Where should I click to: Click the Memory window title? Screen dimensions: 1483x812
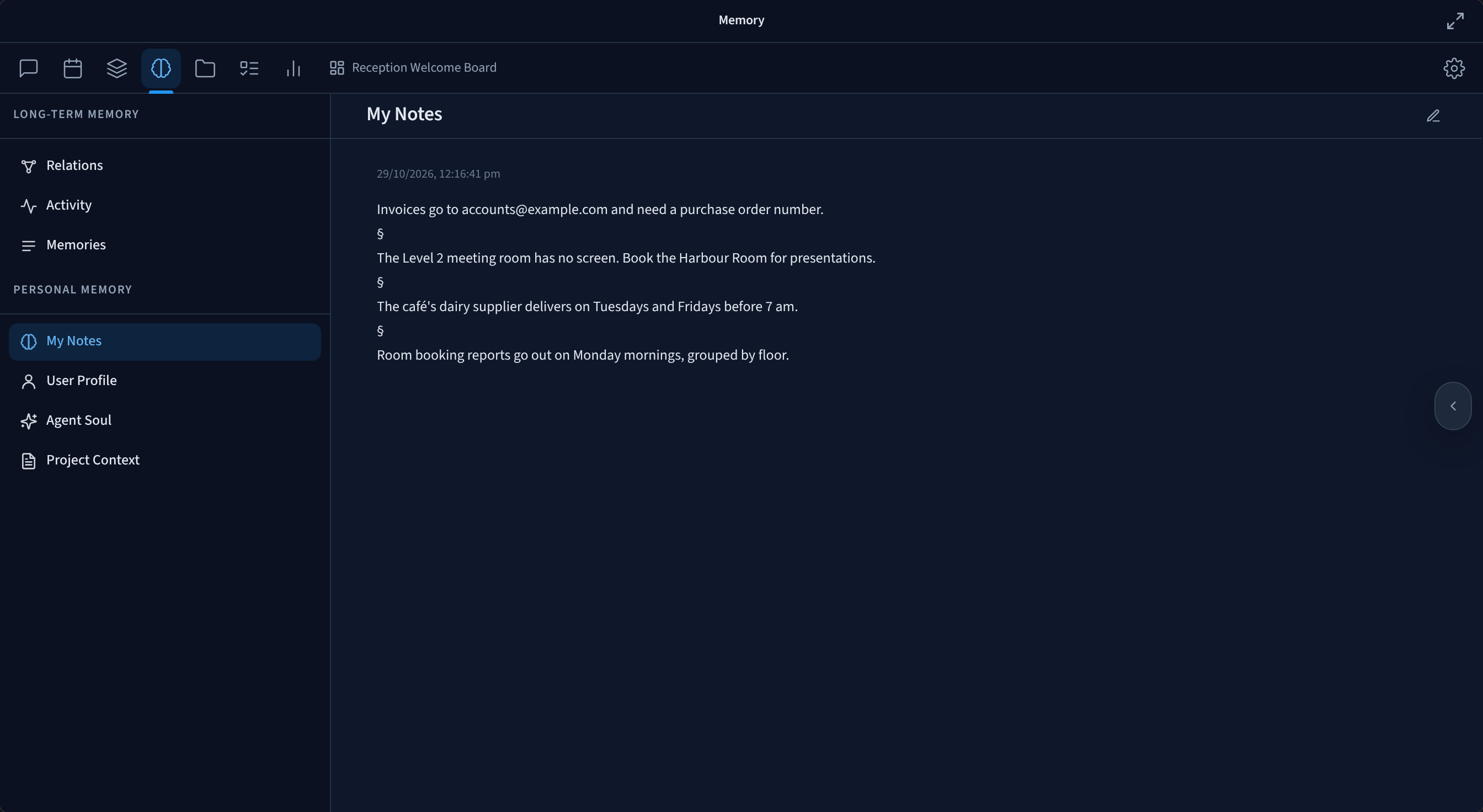(x=741, y=20)
